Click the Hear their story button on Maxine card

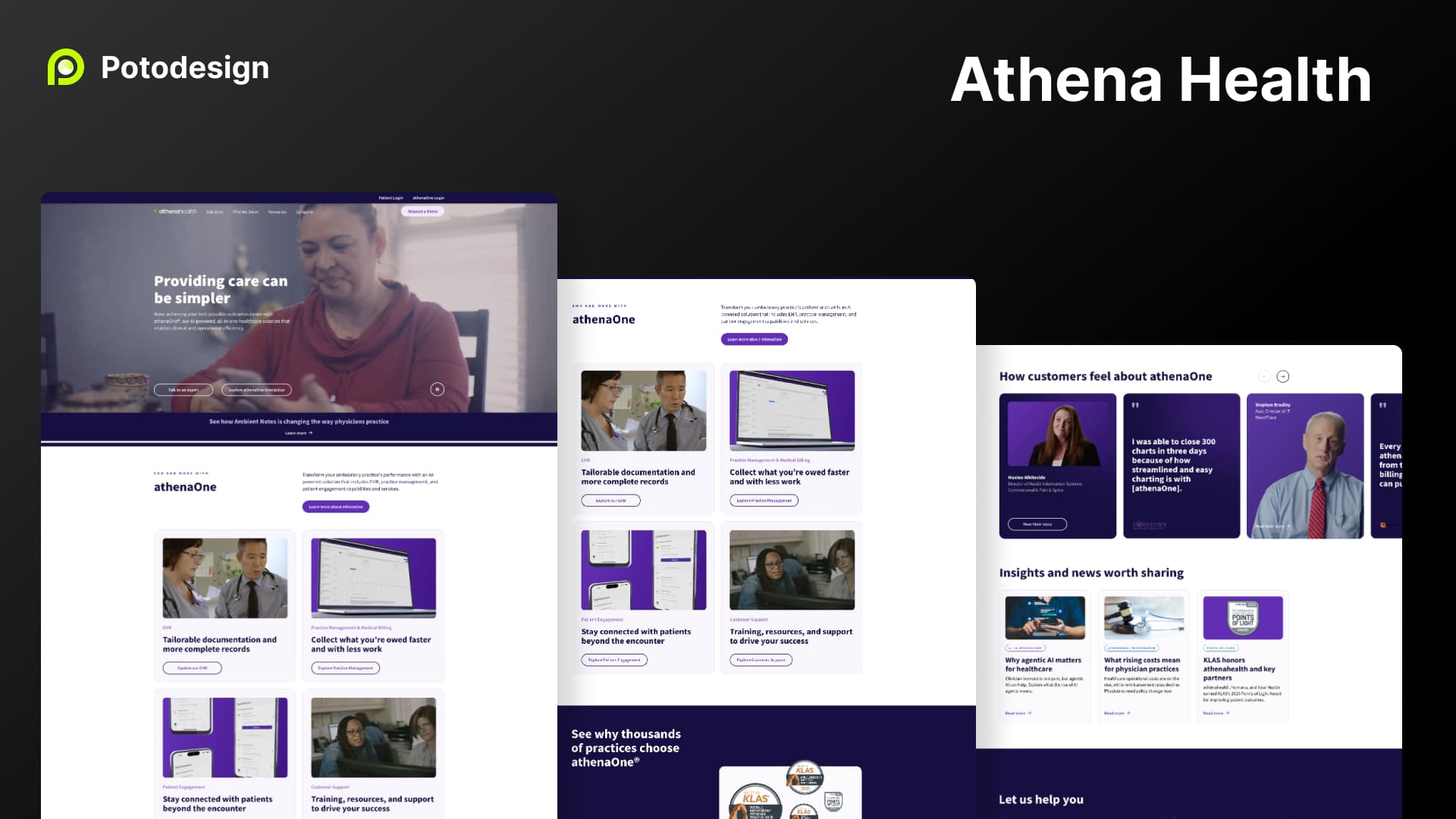point(1037,524)
